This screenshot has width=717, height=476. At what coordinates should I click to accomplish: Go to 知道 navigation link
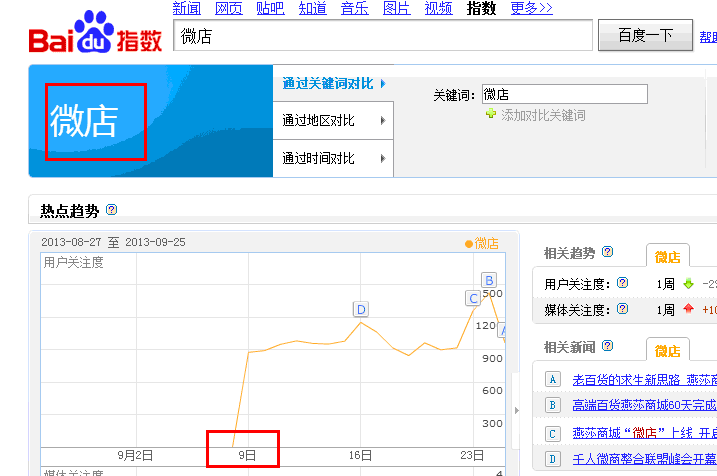pos(312,8)
